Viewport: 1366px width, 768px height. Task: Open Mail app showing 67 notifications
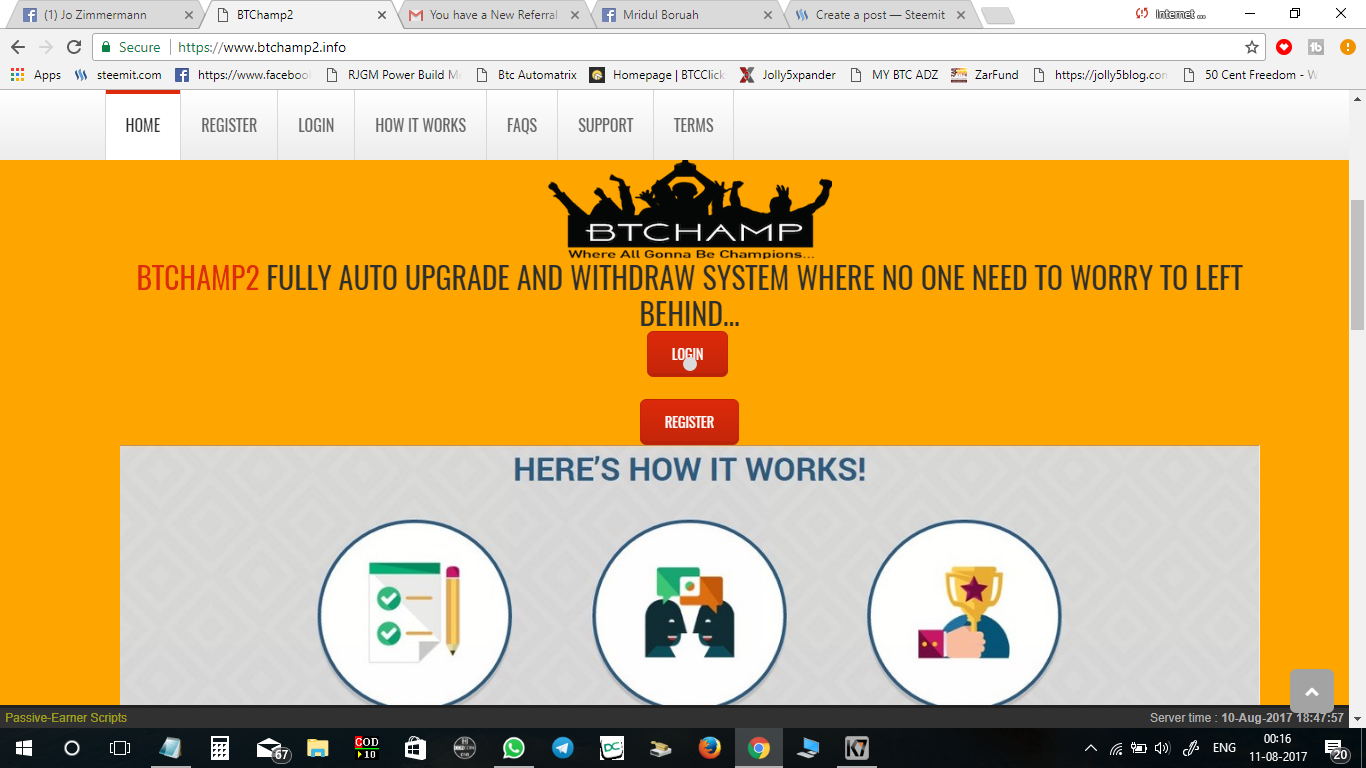268,748
